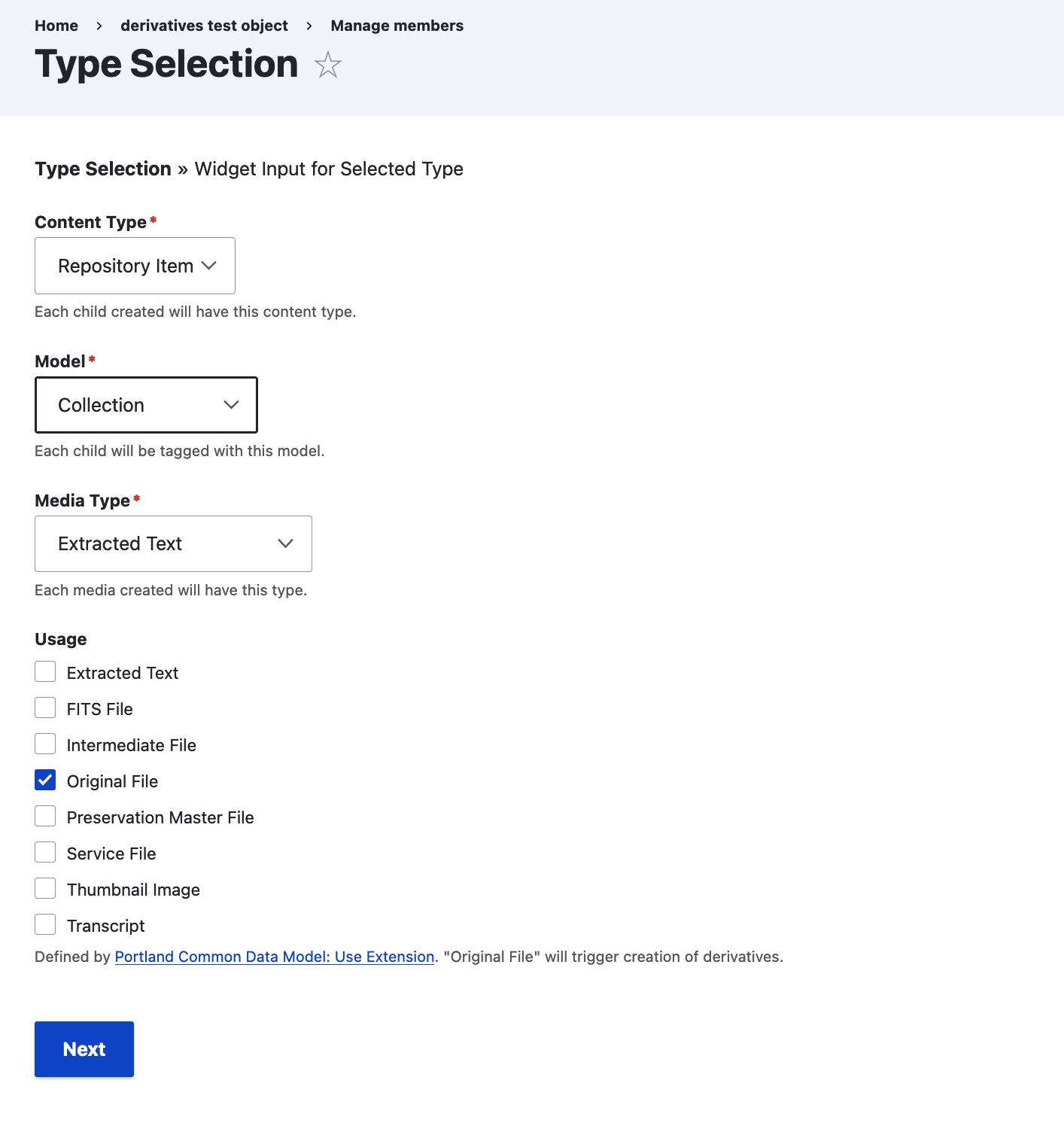Tick the Intermediate File checkbox
1064x1129 pixels.
pos(45,744)
